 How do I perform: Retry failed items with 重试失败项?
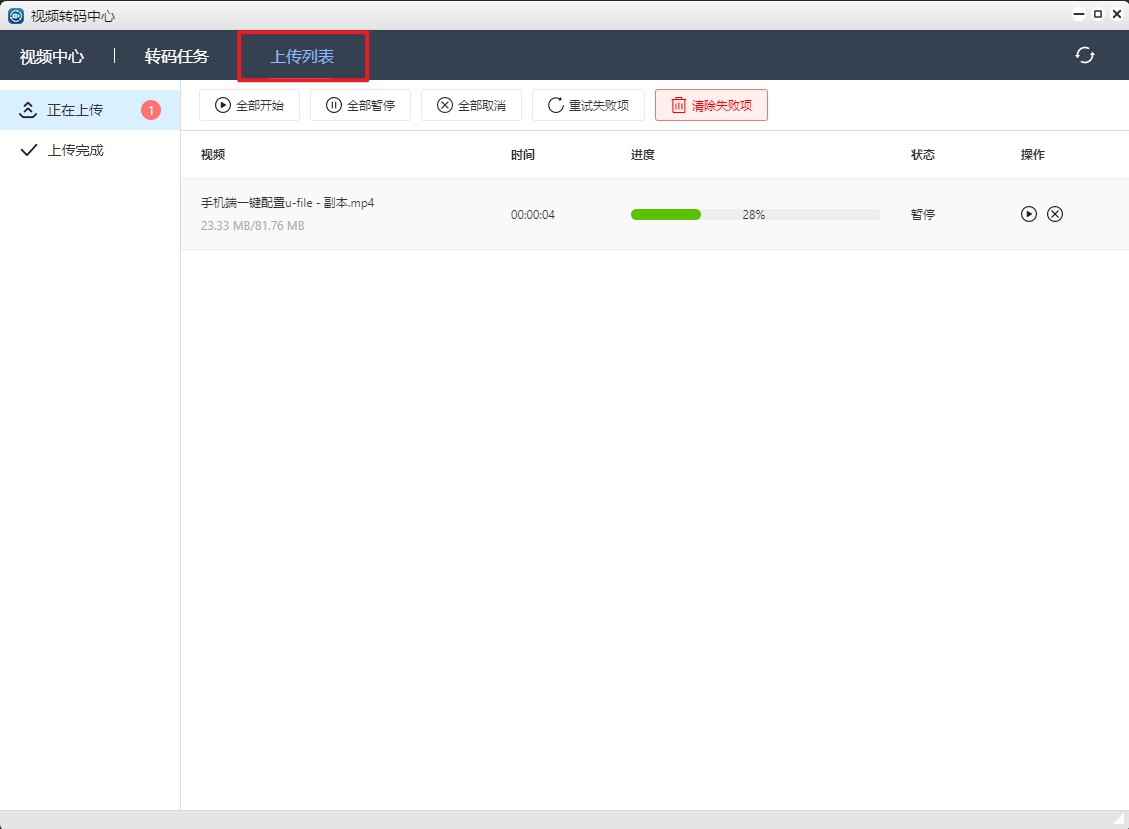[588, 105]
